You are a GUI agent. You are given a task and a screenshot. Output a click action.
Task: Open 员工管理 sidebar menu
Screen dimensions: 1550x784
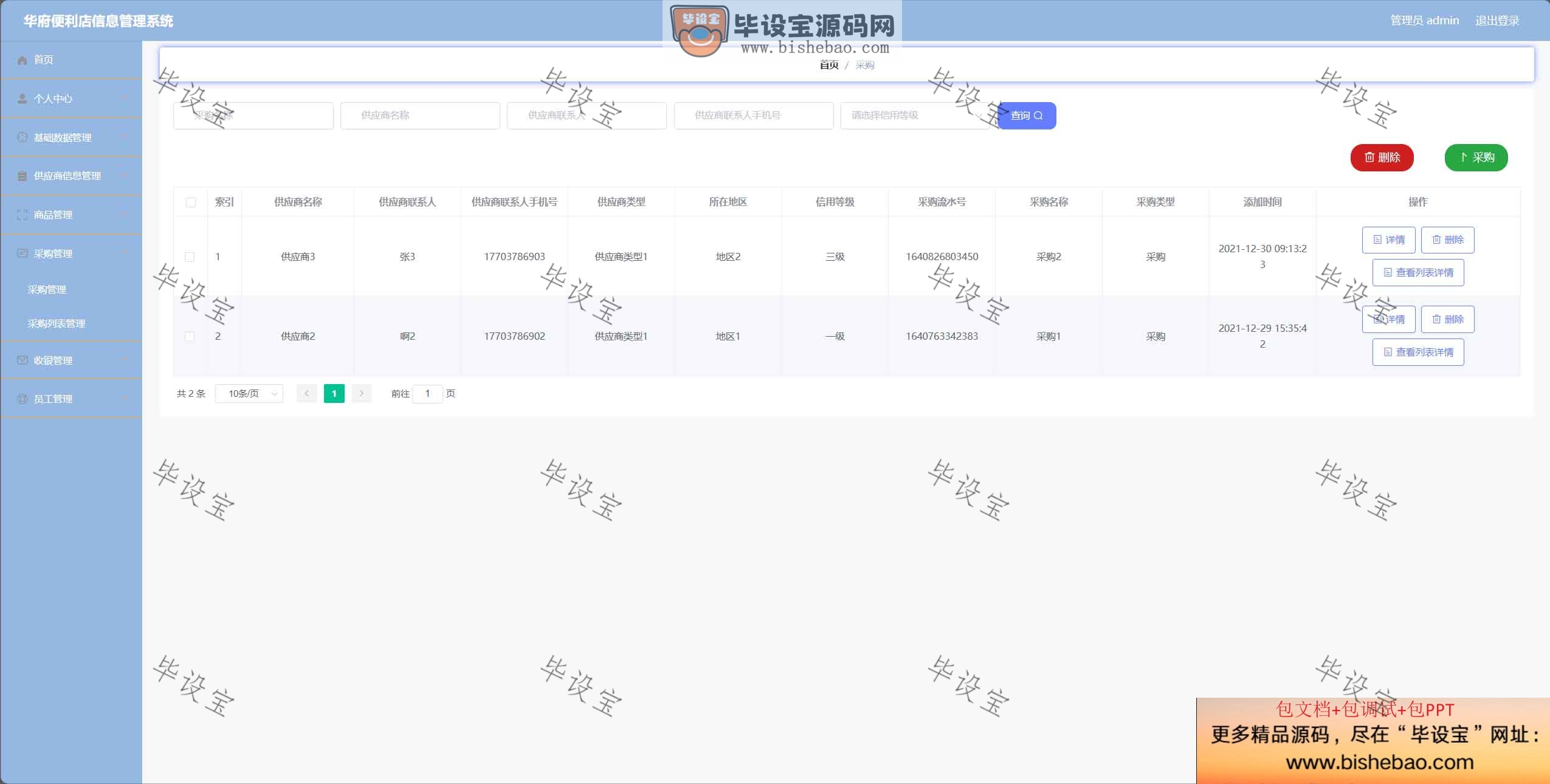(71, 399)
